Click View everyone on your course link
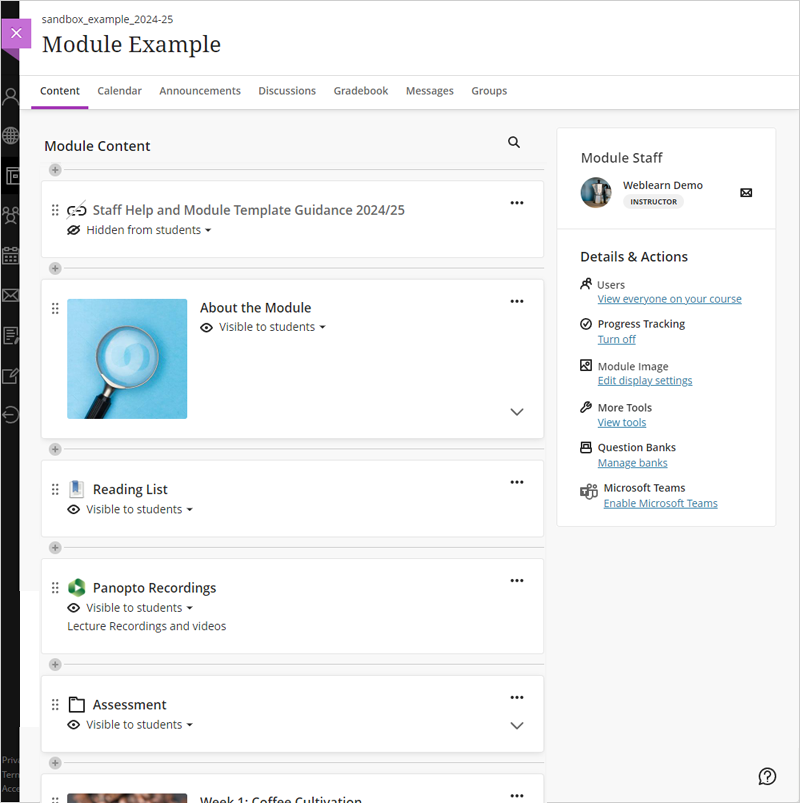 [x=669, y=299]
